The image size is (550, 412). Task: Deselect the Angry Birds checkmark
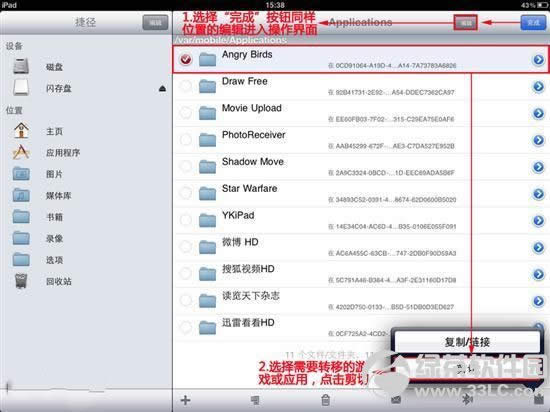coord(186,59)
